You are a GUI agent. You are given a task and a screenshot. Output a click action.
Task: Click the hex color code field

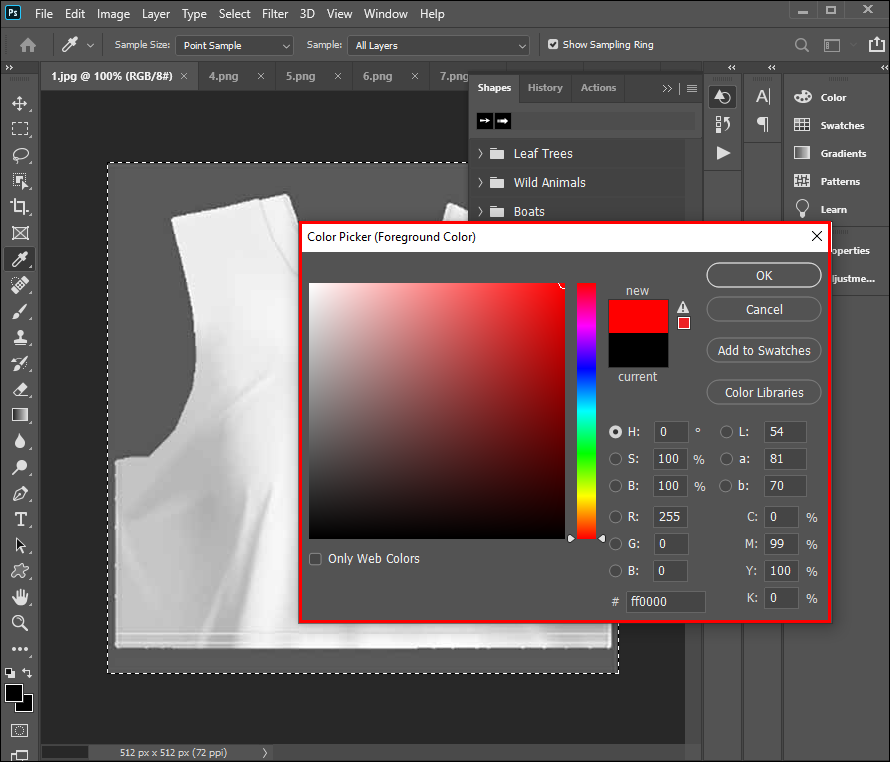click(665, 601)
